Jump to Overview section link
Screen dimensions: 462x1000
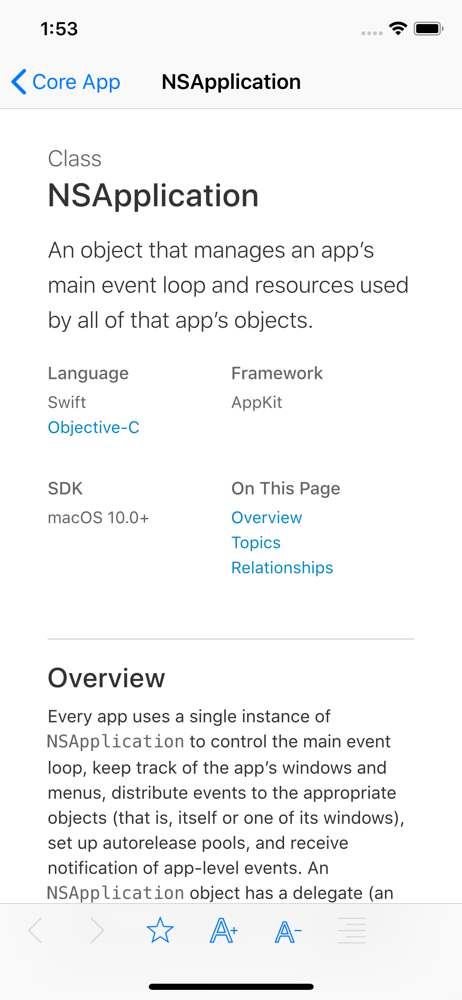click(267, 517)
